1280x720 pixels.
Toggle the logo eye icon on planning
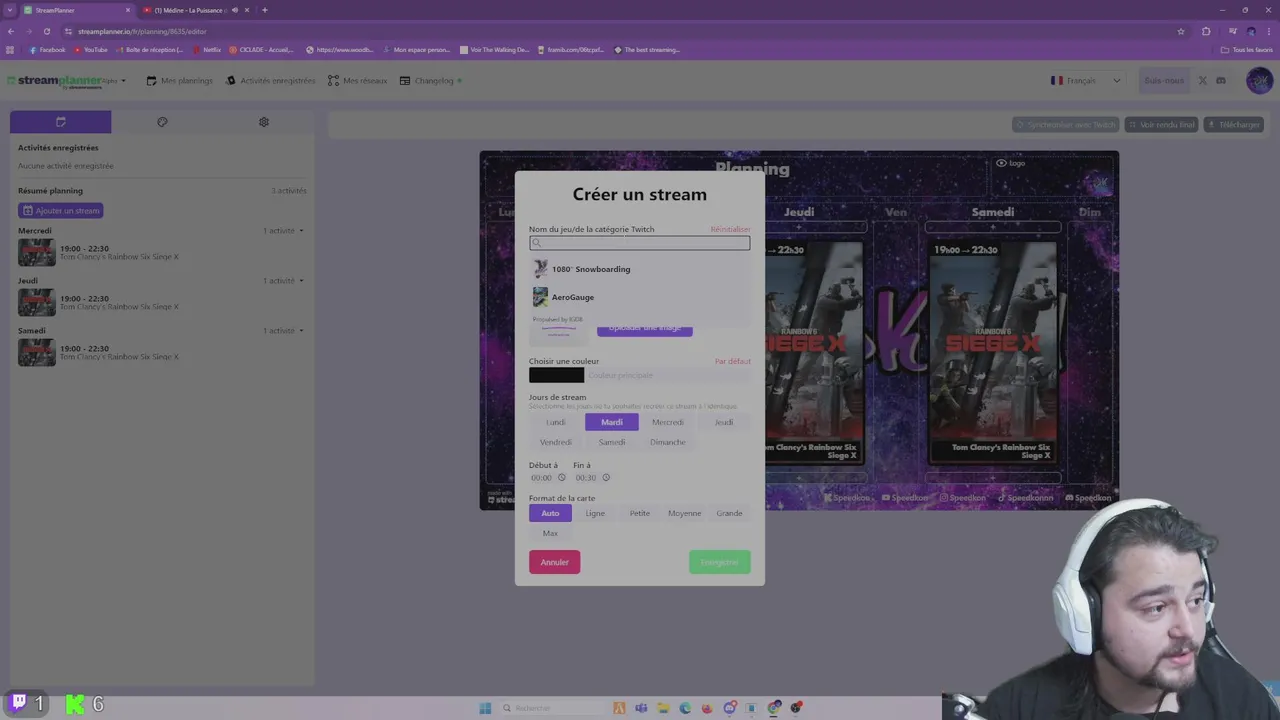coord(1001,163)
